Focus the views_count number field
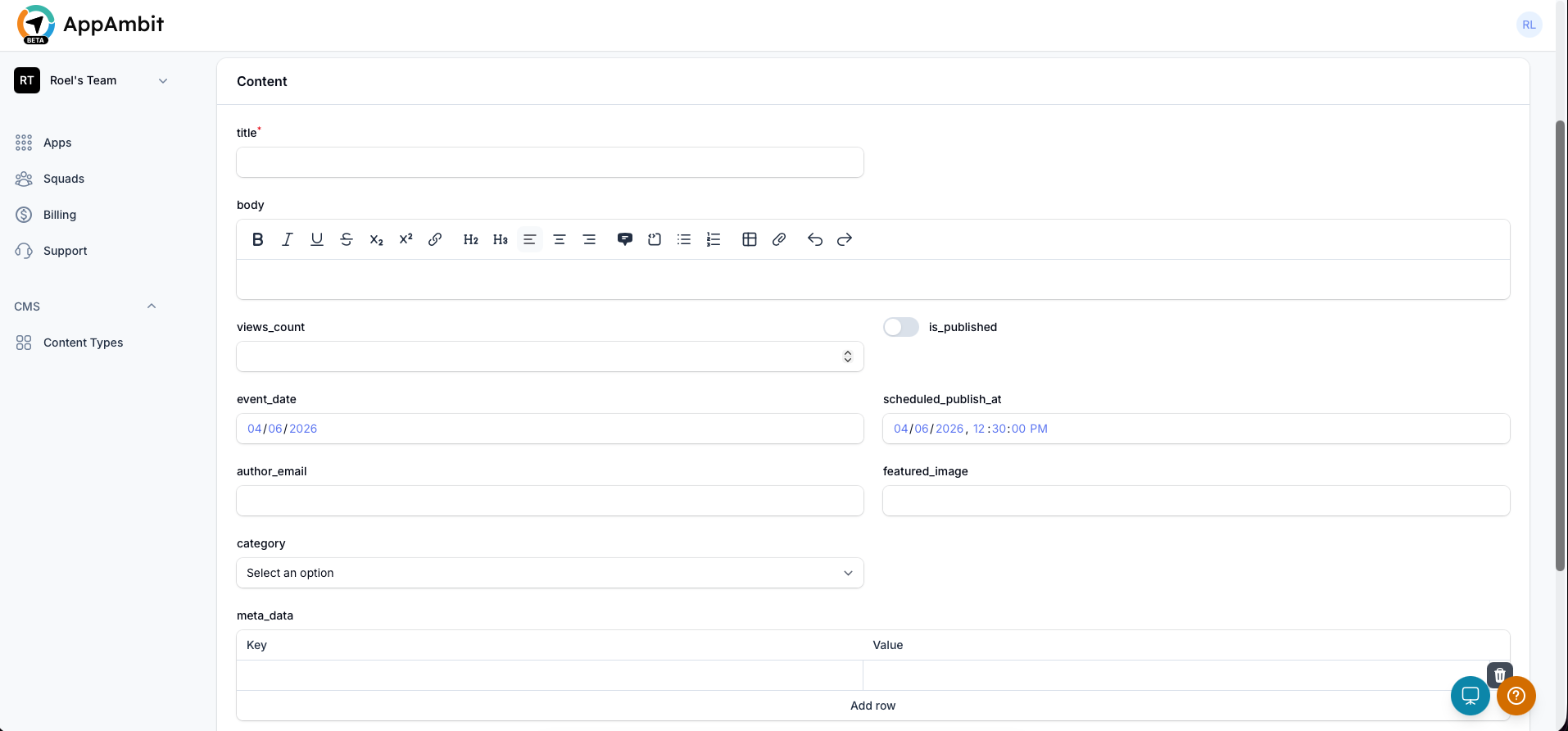This screenshot has height=731, width=1568. coord(550,356)
